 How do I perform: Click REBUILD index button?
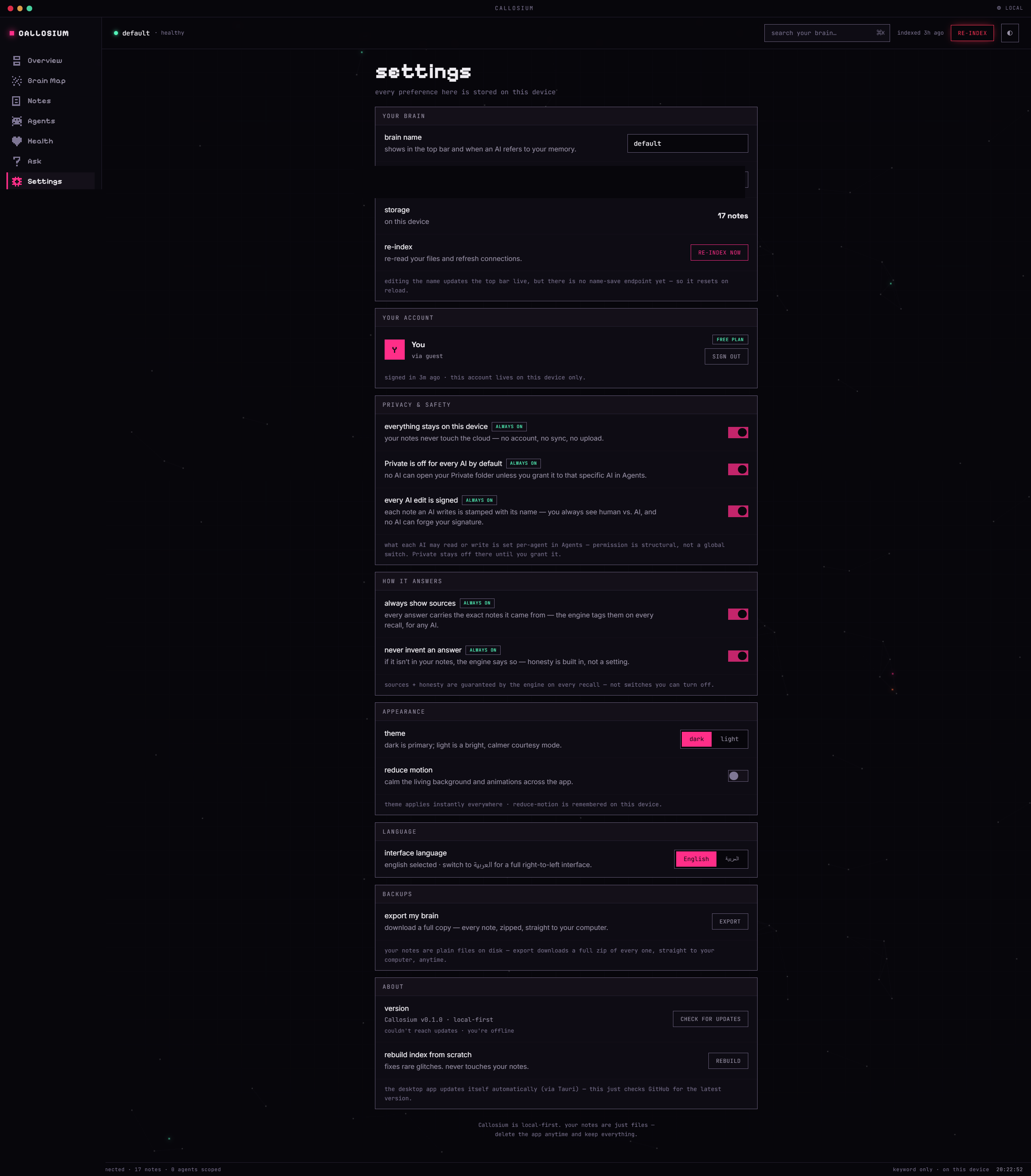coord(728,1060)
